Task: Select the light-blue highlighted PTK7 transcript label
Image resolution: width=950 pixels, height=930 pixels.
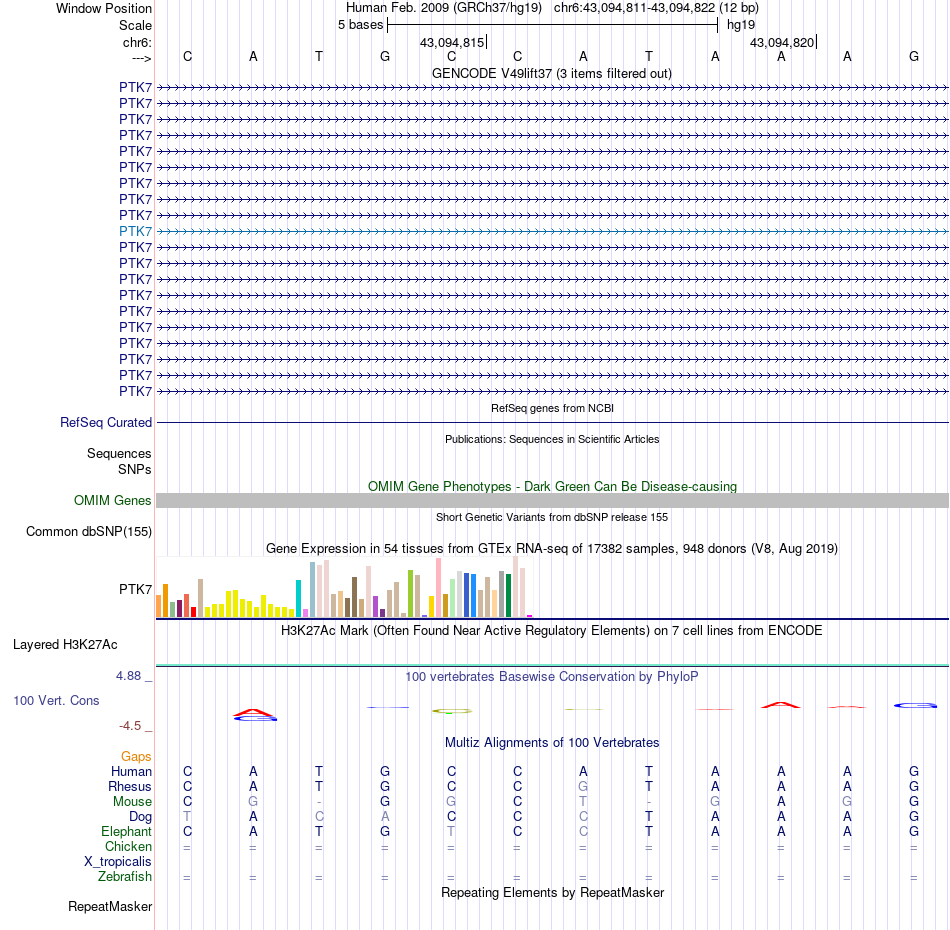Action: [135, 231]
